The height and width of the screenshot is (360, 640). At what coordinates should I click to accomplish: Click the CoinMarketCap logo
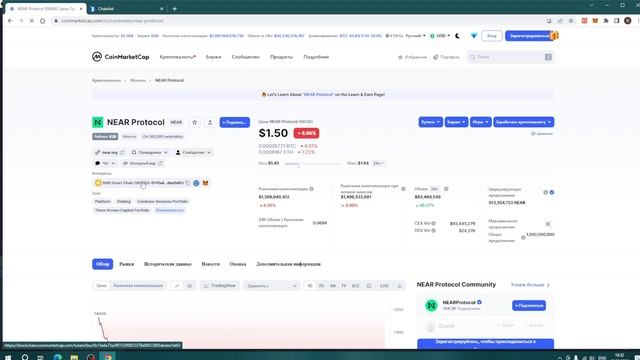tap(120, 57)
